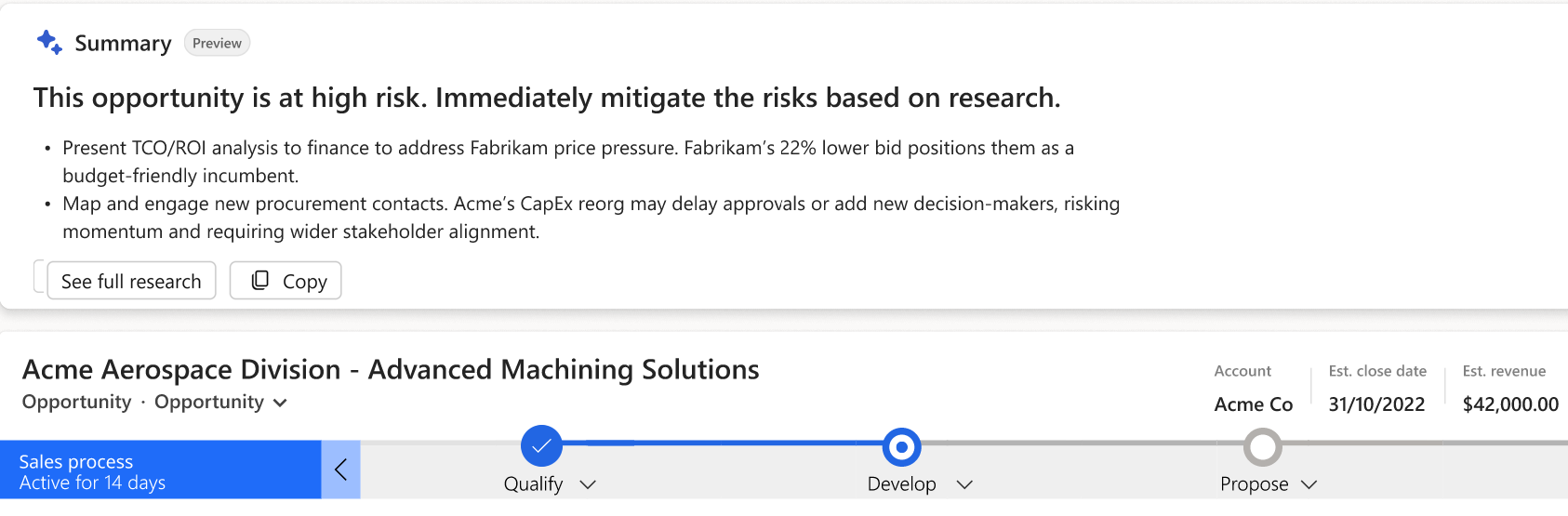Click the Sales process active banner
The image size is (1568, 516).
coord(160,470)
